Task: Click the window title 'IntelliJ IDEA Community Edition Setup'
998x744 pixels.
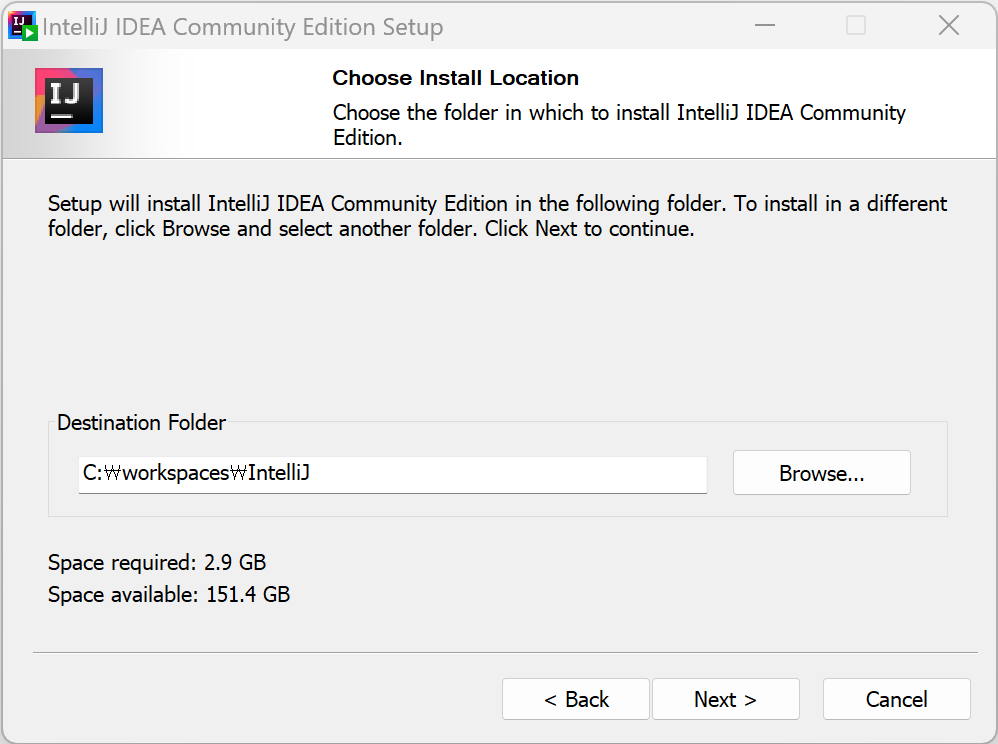Action: tap(242, 27)
